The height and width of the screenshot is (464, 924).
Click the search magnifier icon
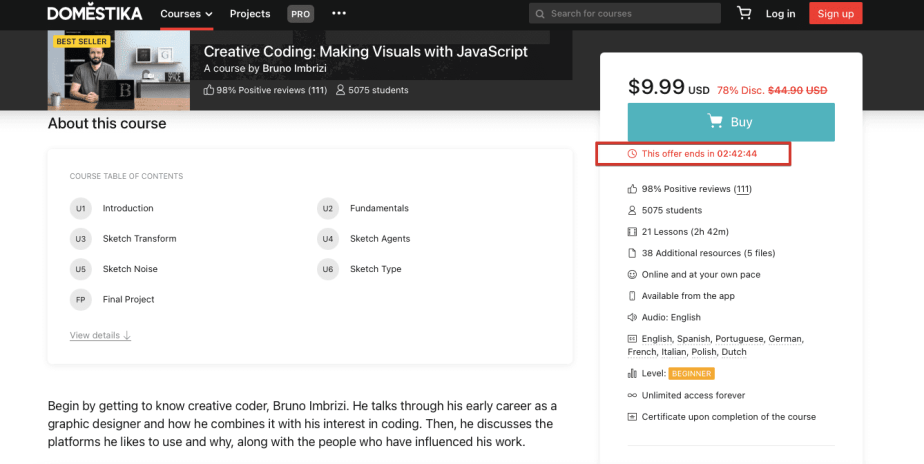540,14
